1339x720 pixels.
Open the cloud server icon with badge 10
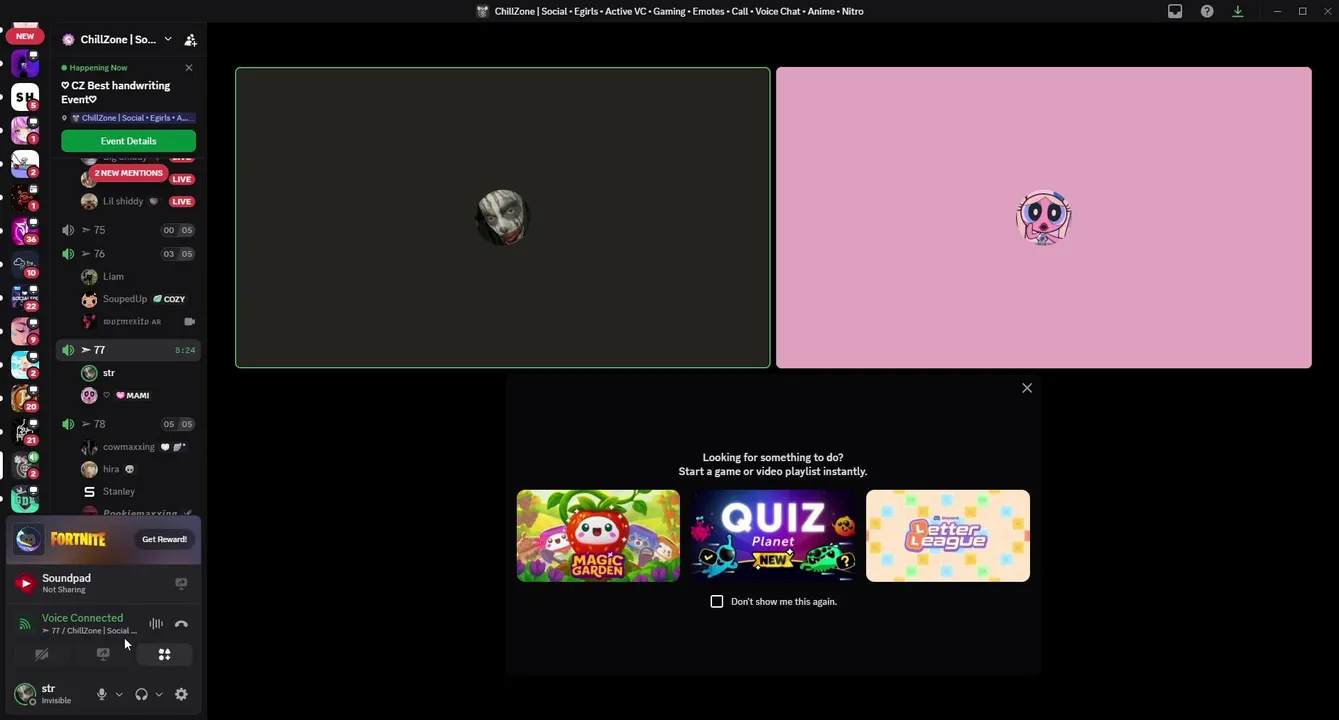coord(25,264)
